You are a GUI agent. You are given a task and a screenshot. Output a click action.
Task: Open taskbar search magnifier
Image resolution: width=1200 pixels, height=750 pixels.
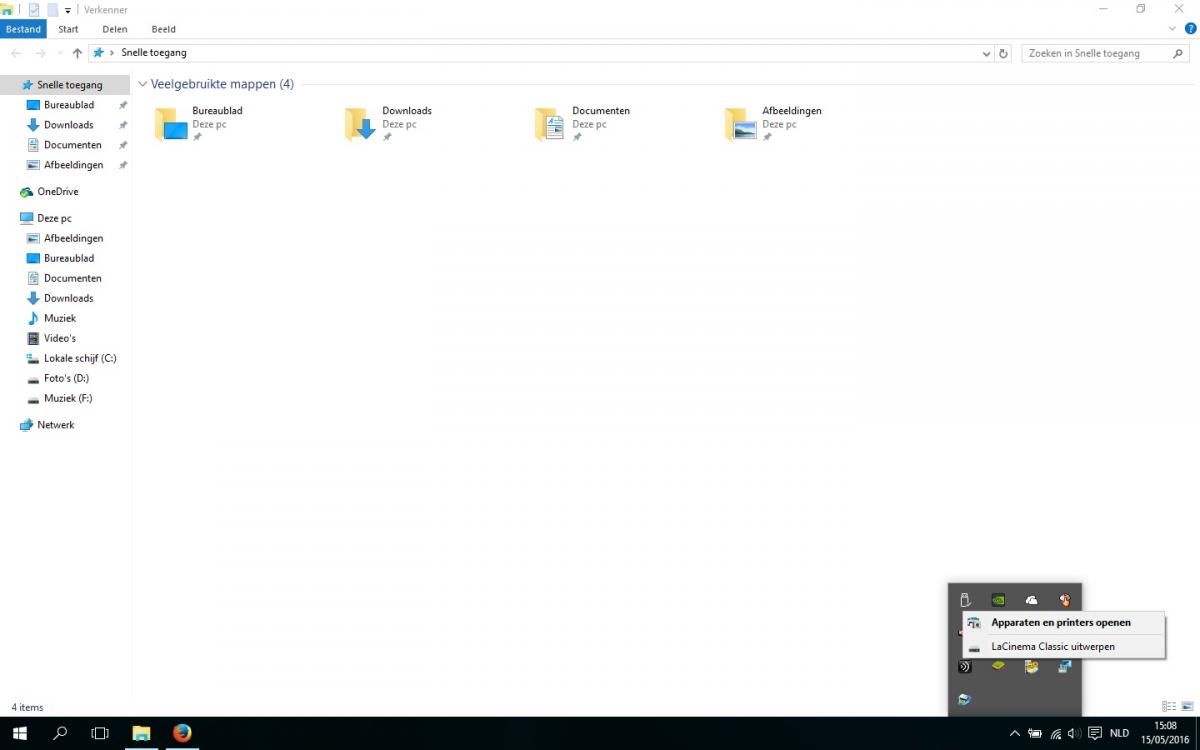point(60,733)
